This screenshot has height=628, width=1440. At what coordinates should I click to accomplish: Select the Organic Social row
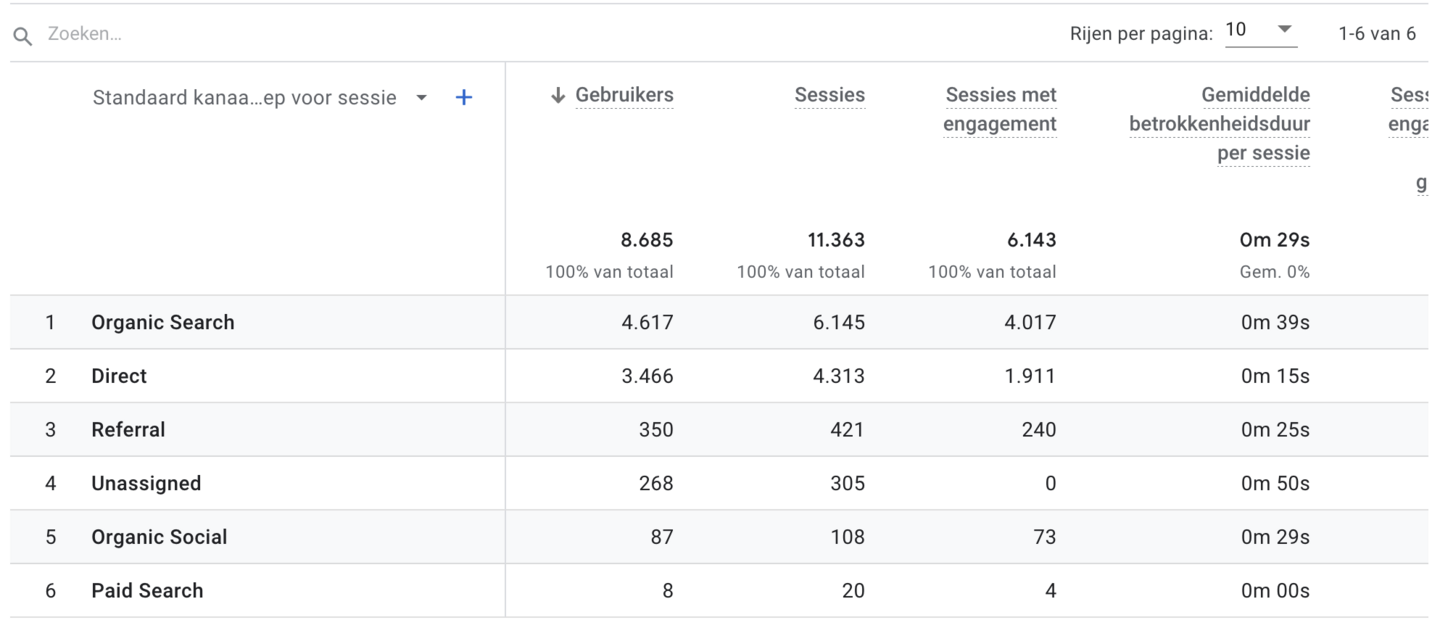[159, 537]
